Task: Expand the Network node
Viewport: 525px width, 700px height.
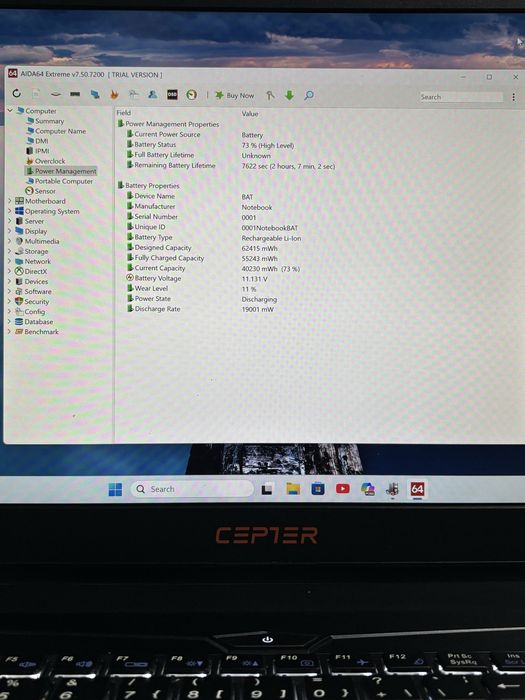Action: pos(9,261)
